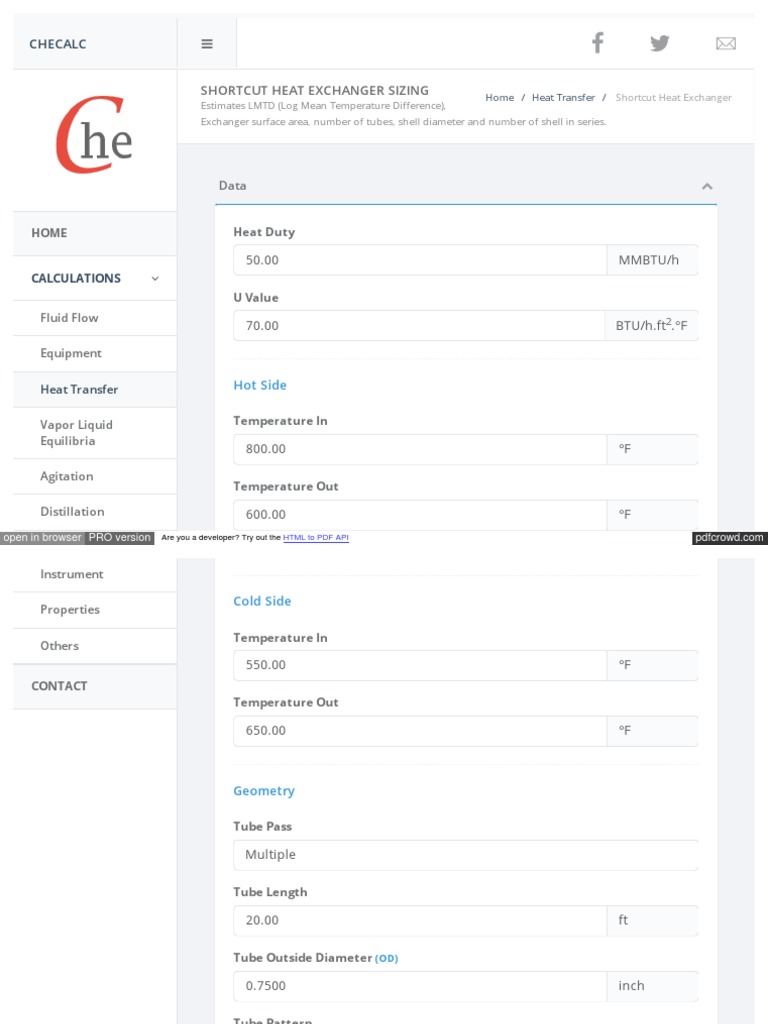Image resolution: width=768 pixels, height=1024 pixels.
Task: Go to CONTACT page
Action: tap(95, 686)
